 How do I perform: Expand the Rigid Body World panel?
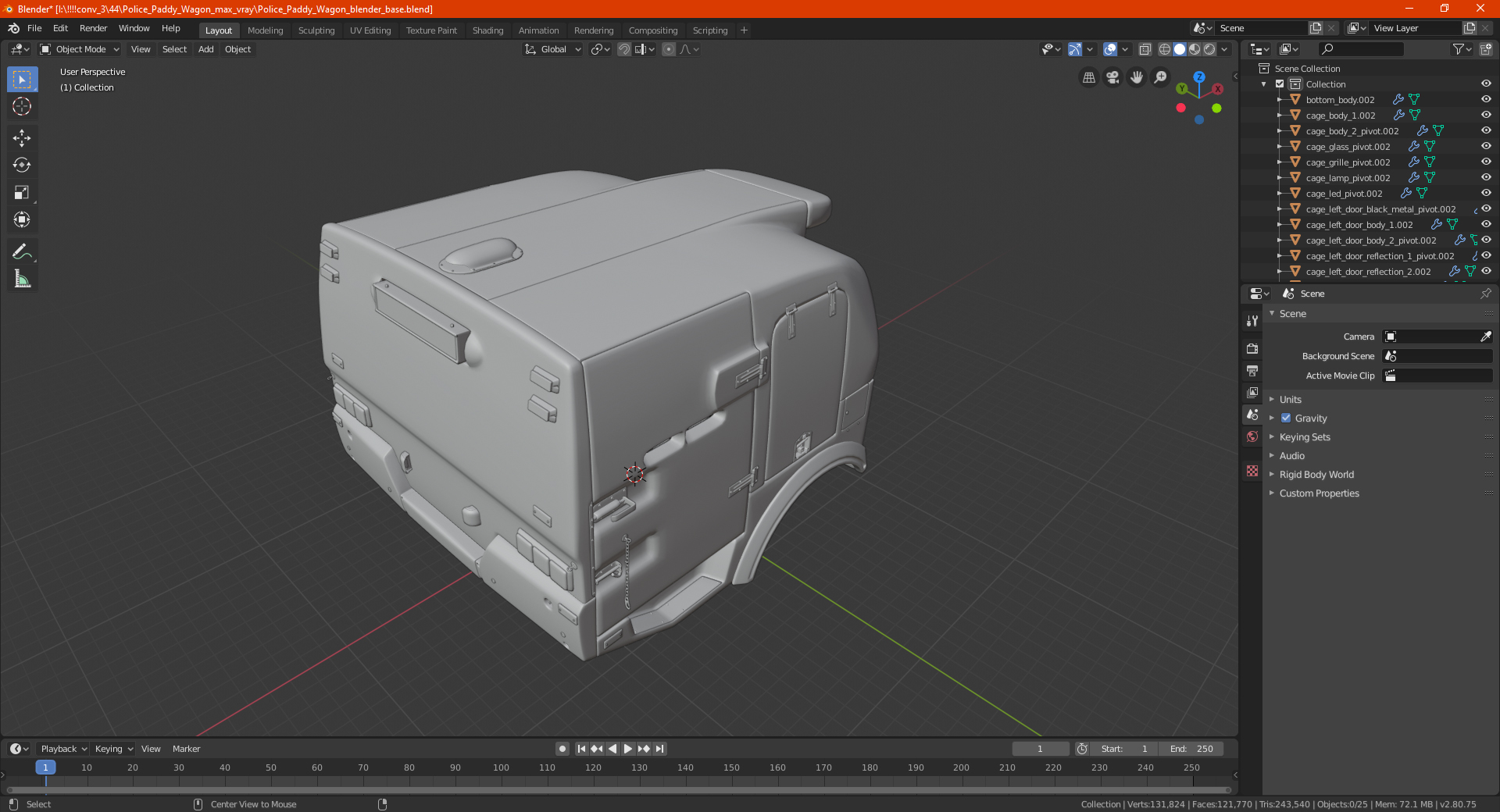coord(1316,475)
